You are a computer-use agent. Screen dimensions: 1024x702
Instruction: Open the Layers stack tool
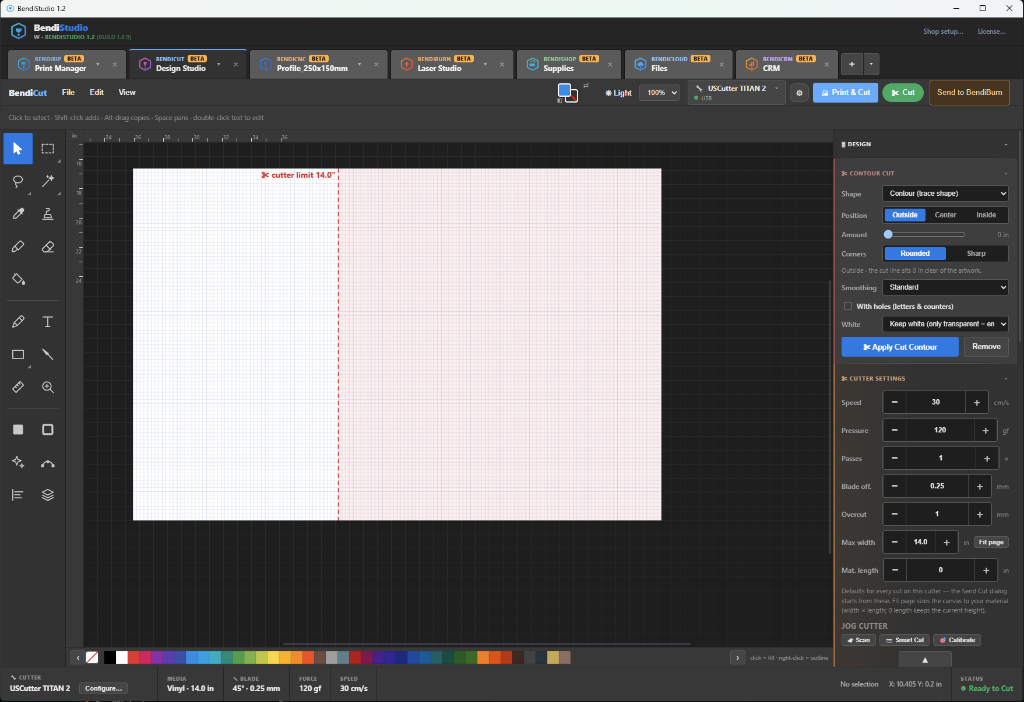[x=48, y=495]
